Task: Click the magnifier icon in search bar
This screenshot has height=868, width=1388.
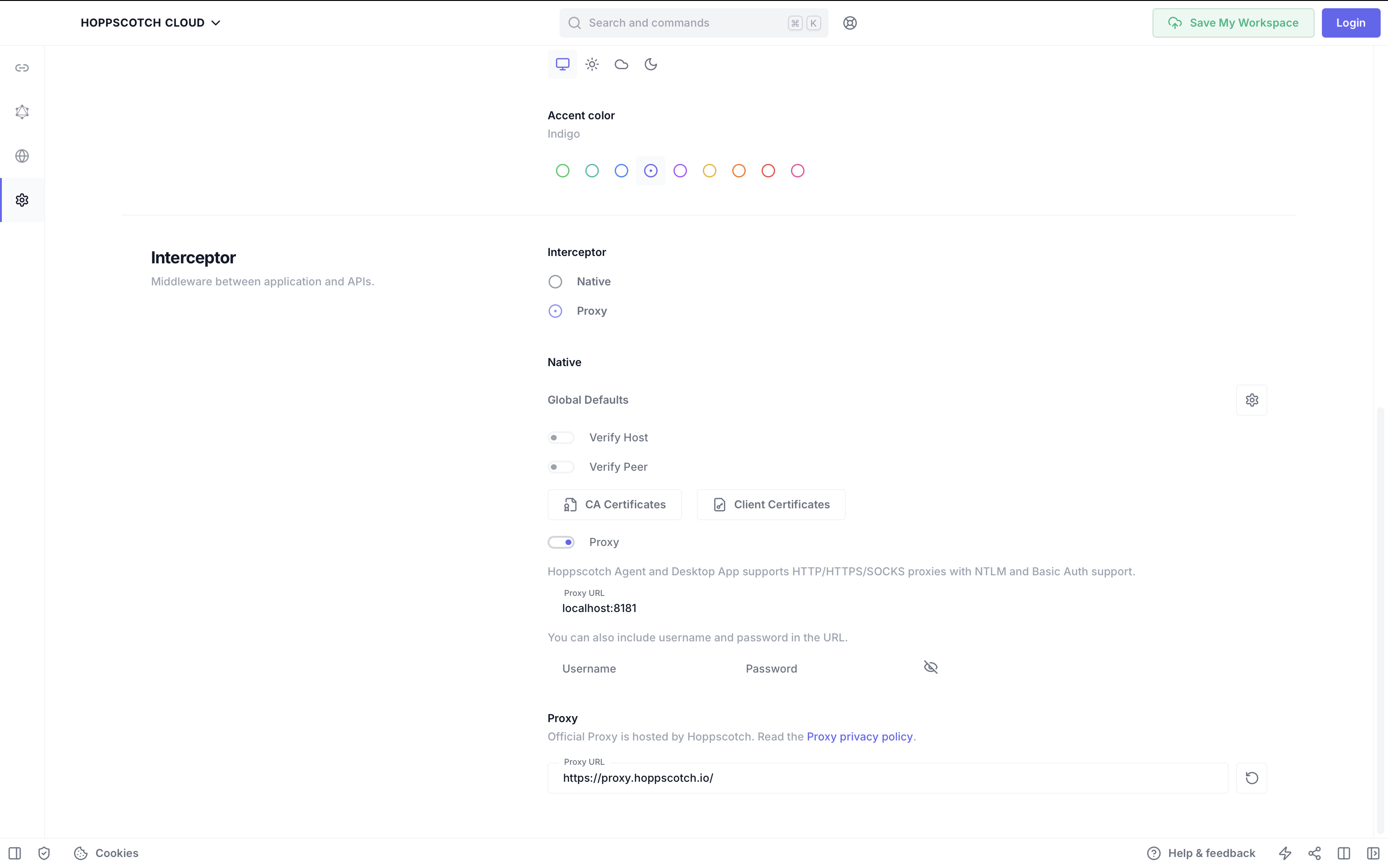Action: point(575,23)
